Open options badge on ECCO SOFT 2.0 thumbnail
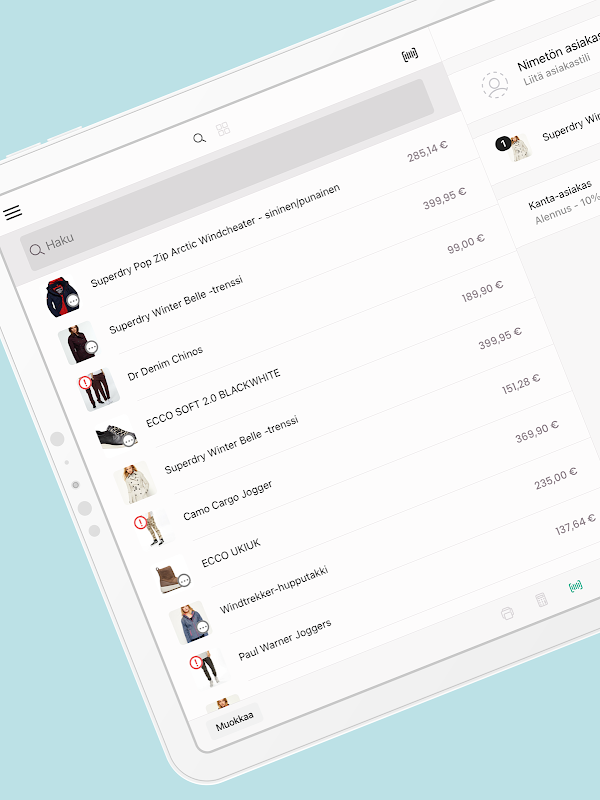Image resolution: width=600 pixels, height=800 pixels. point(129,440)
